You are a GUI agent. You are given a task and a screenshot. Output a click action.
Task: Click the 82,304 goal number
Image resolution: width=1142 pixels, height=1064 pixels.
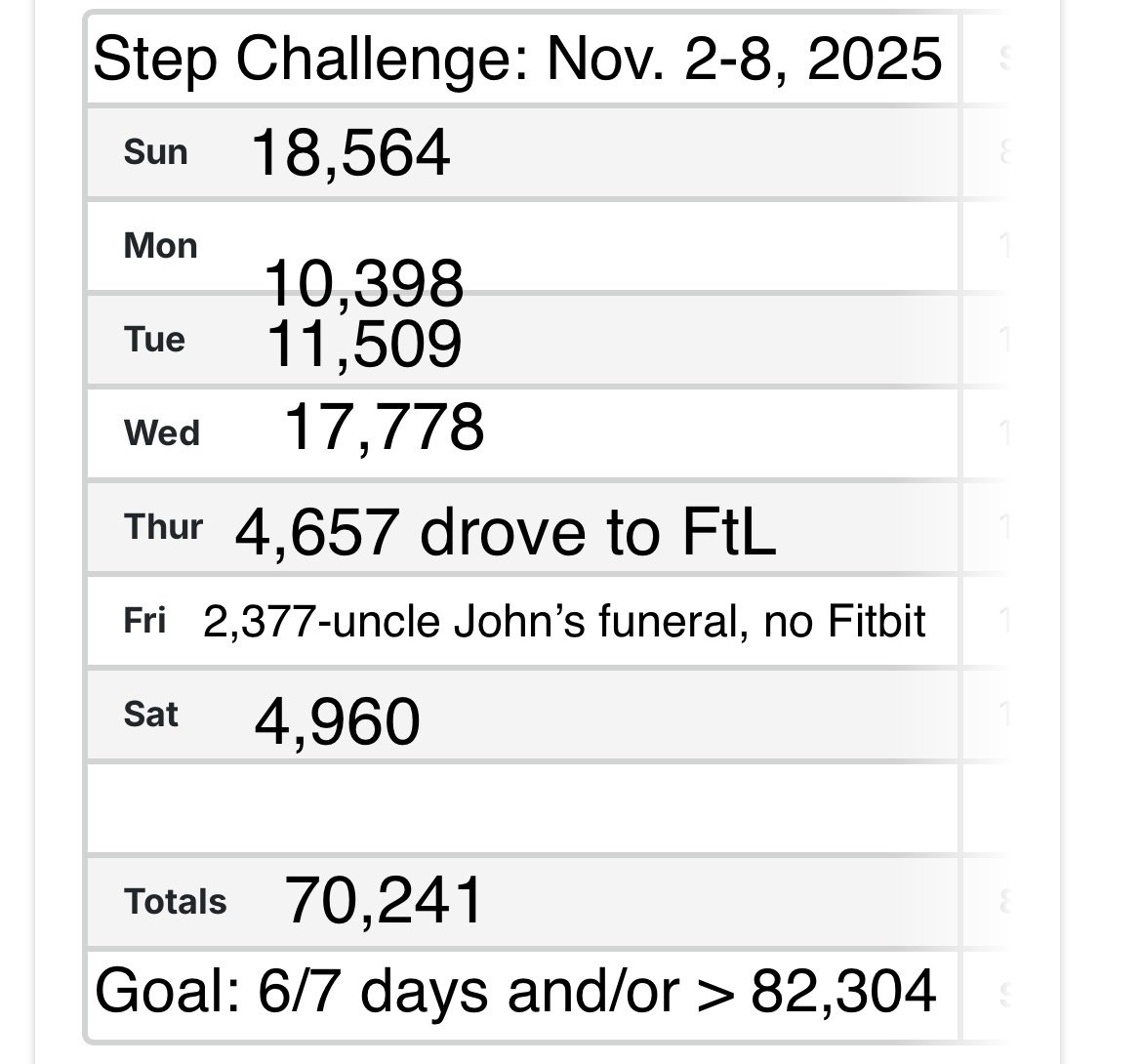844,992
